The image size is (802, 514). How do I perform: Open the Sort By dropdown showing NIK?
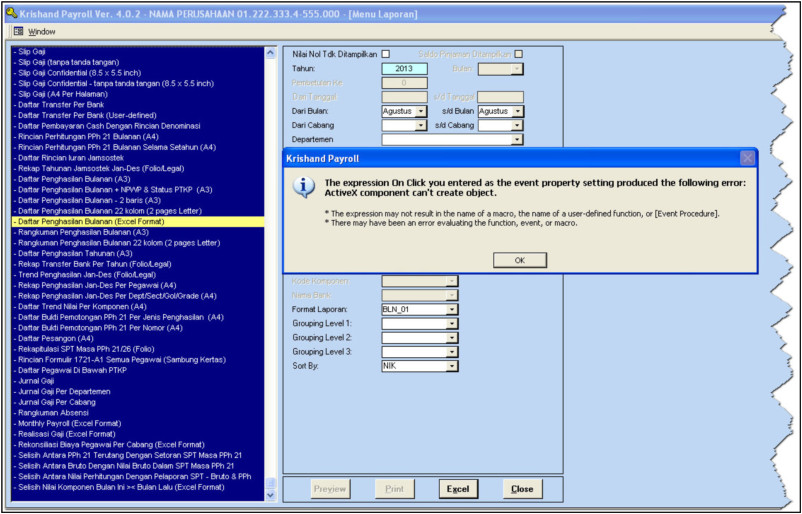point(452,366)
